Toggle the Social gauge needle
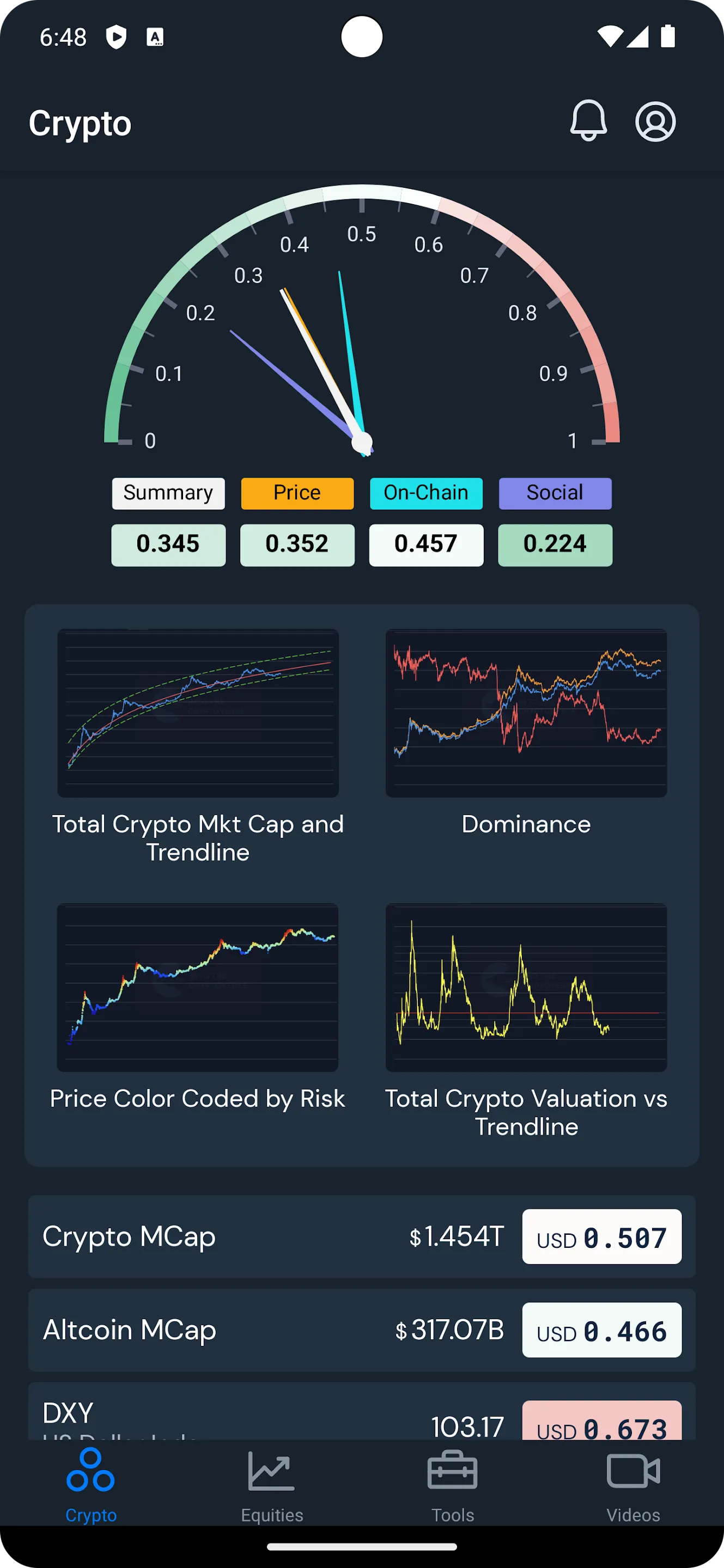This screenshot has width=724, height=1568. coord(554,493)
